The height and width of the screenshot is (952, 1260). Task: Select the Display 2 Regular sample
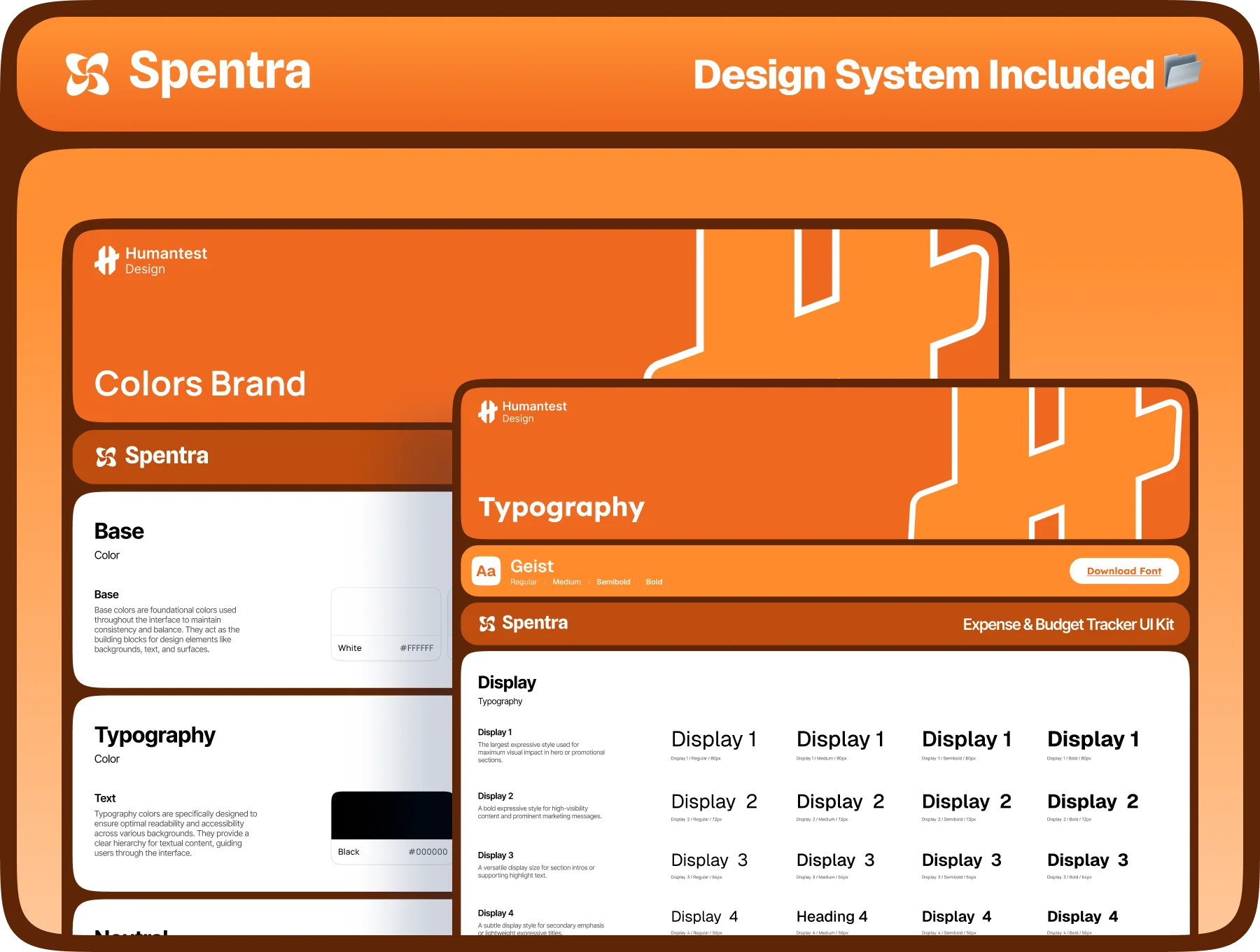714,801
